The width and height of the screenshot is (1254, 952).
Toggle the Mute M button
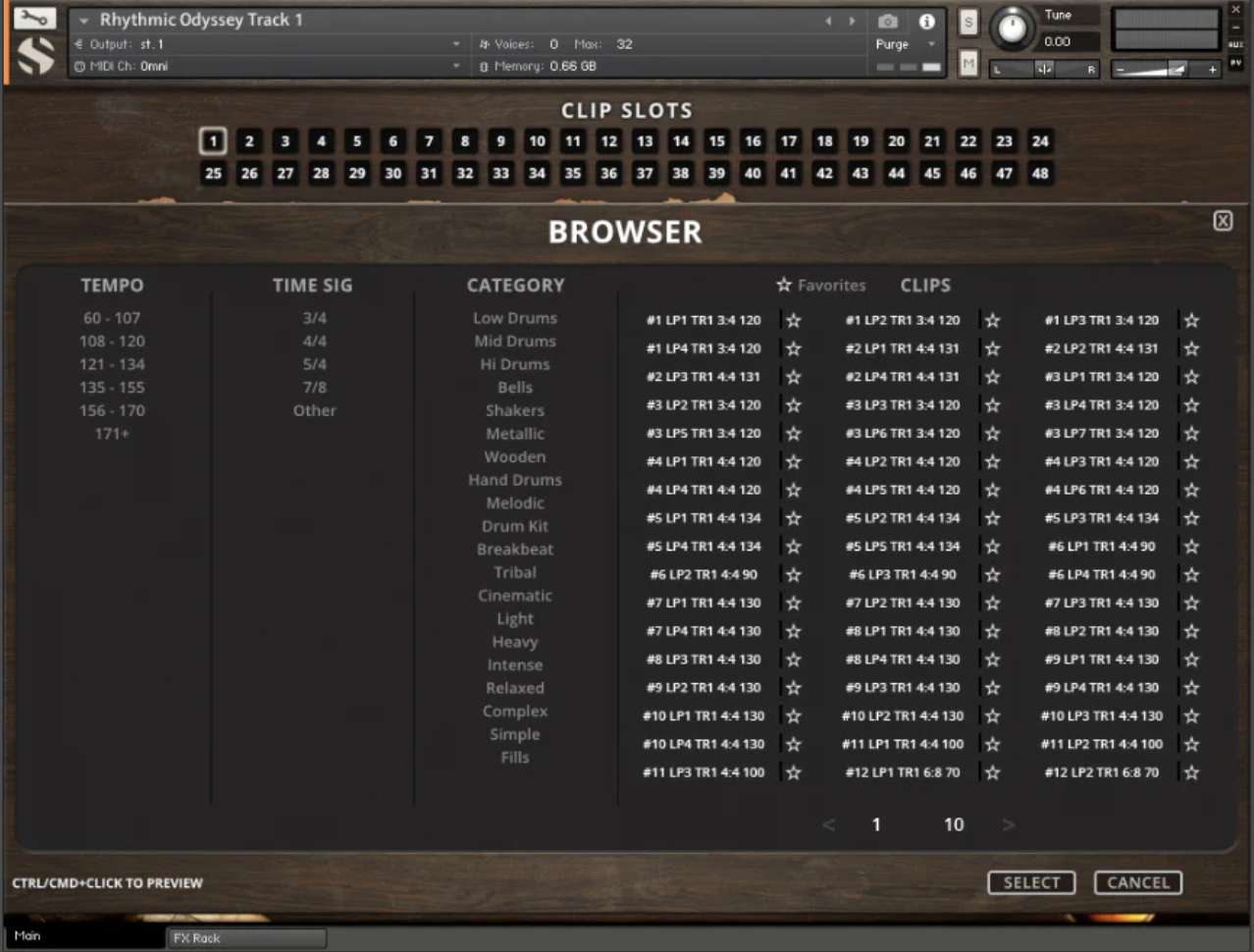pyautogui.click(x=968, y=64)
